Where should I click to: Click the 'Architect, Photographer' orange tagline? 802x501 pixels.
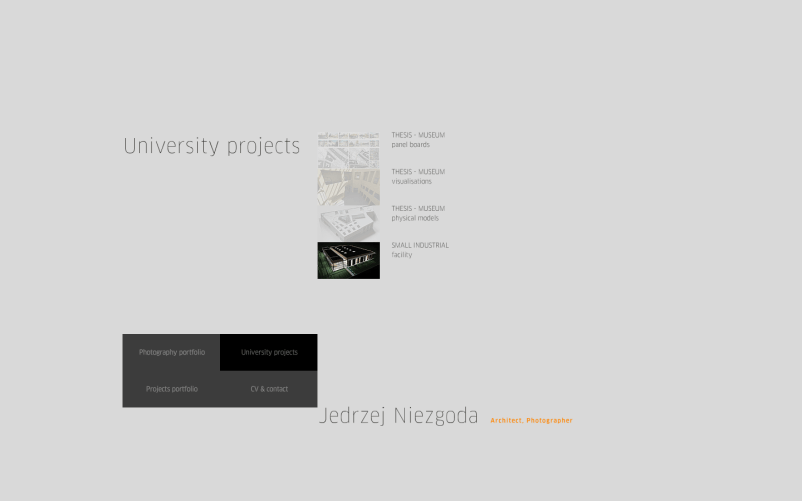point(531,420)
